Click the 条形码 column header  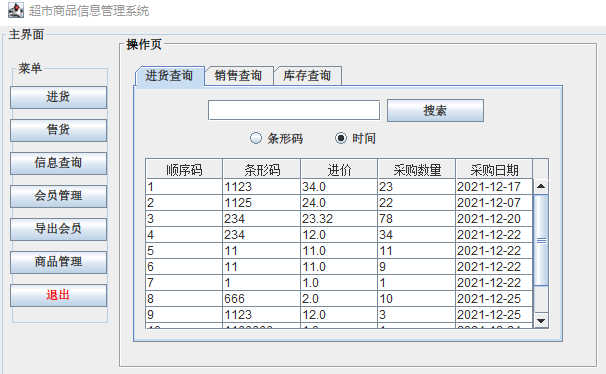click(x=262, y=170)
